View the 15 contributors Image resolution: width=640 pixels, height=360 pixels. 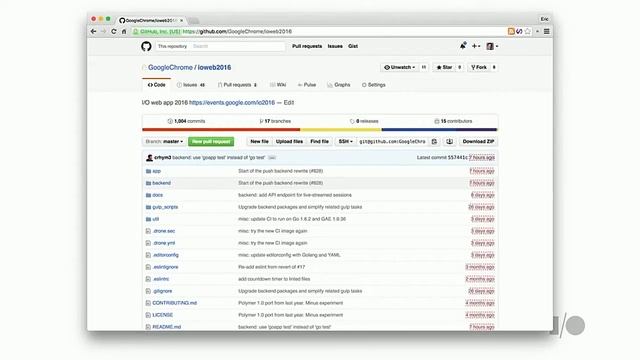click(453, 121)
